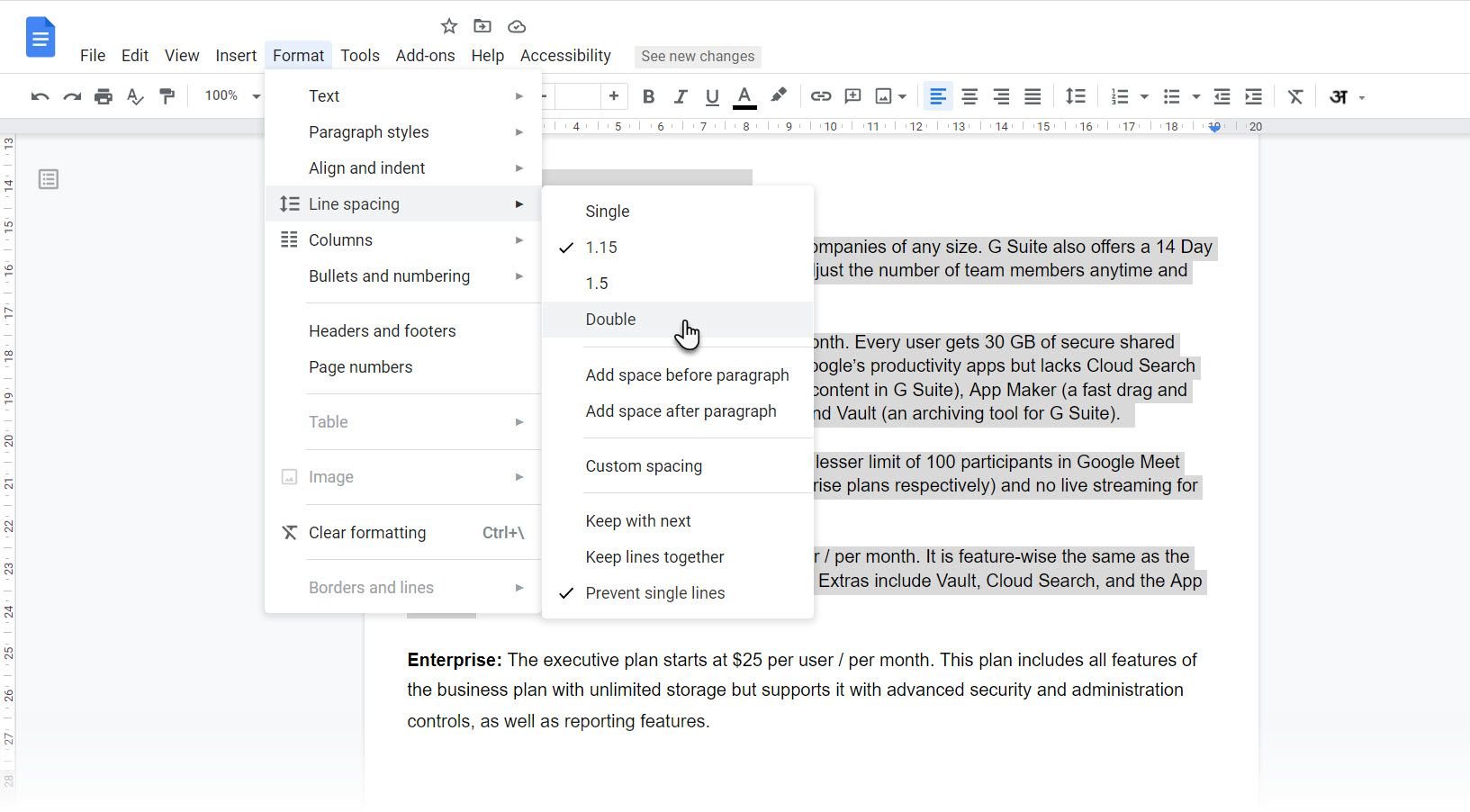Select the Paint format roller icon
Image resolution: width=1470 pixels, height=812 pixels.
[167, 96]
